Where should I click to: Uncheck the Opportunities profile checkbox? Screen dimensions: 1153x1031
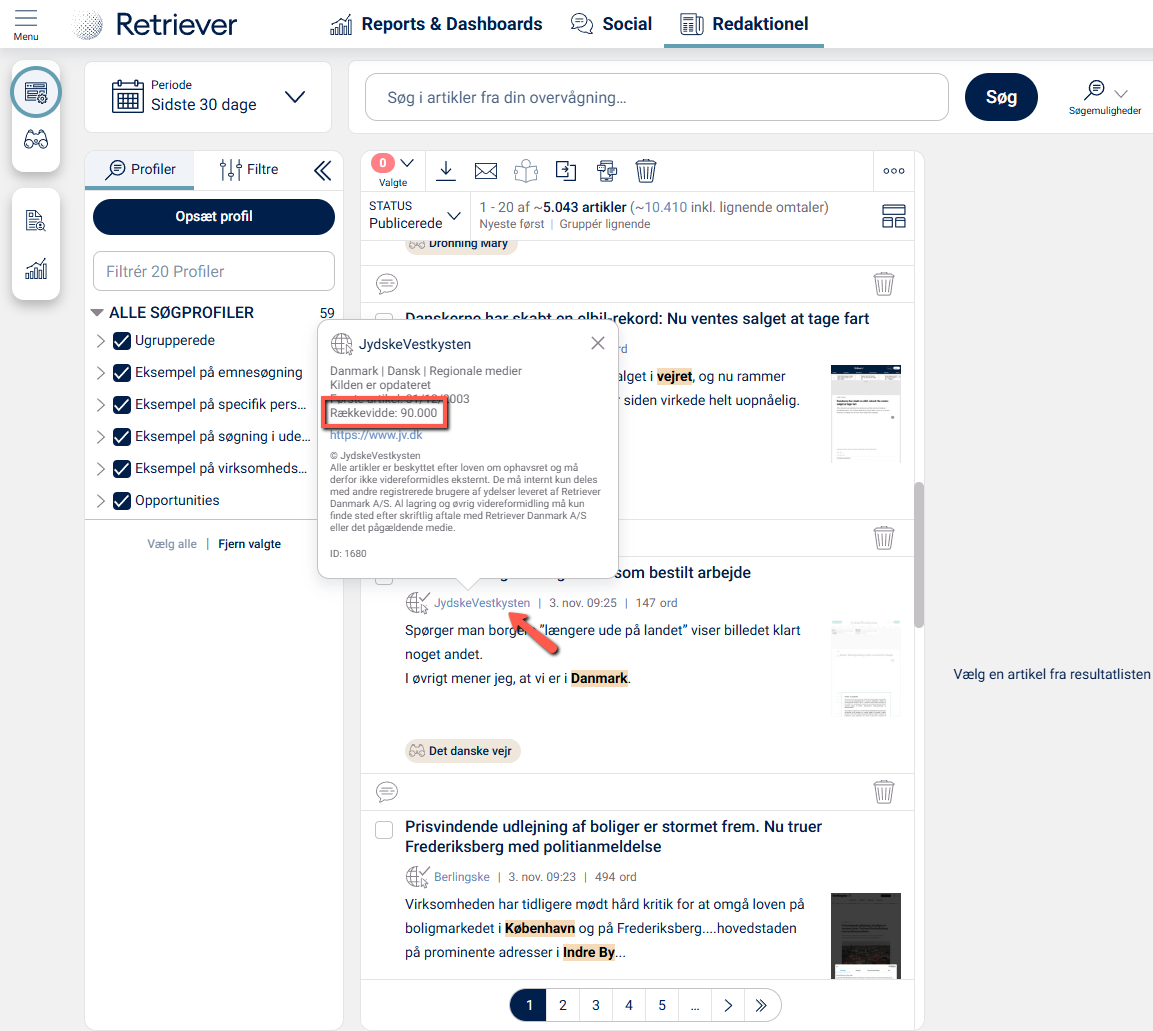pos(122,501)
